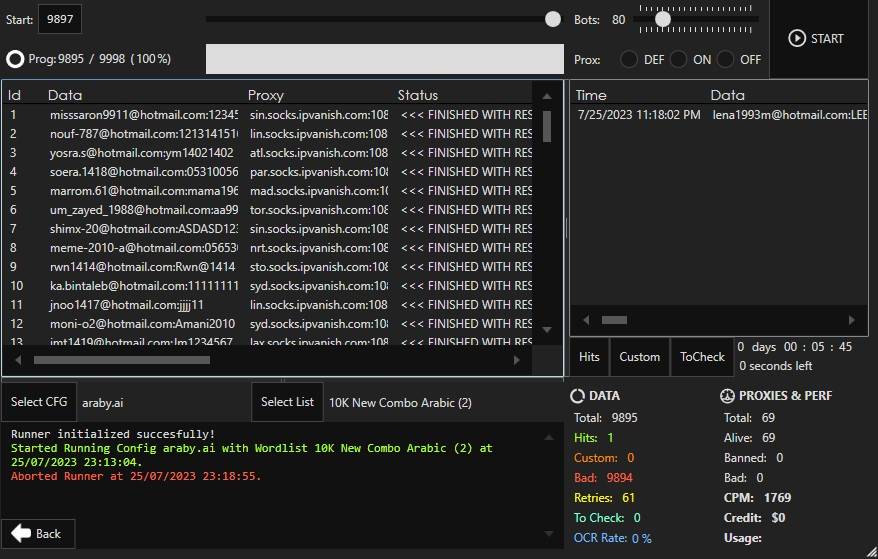Click the START play icon
The image size is (878, 559).
797,38
